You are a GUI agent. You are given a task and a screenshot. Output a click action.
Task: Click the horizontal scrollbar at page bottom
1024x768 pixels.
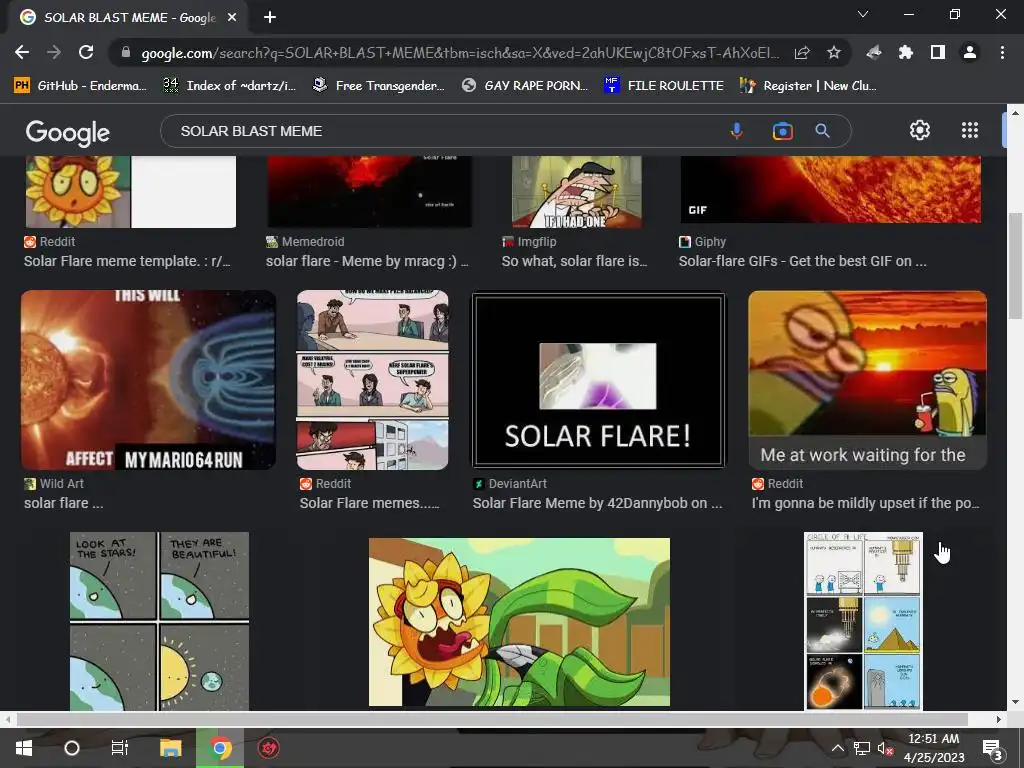[492, 720]
